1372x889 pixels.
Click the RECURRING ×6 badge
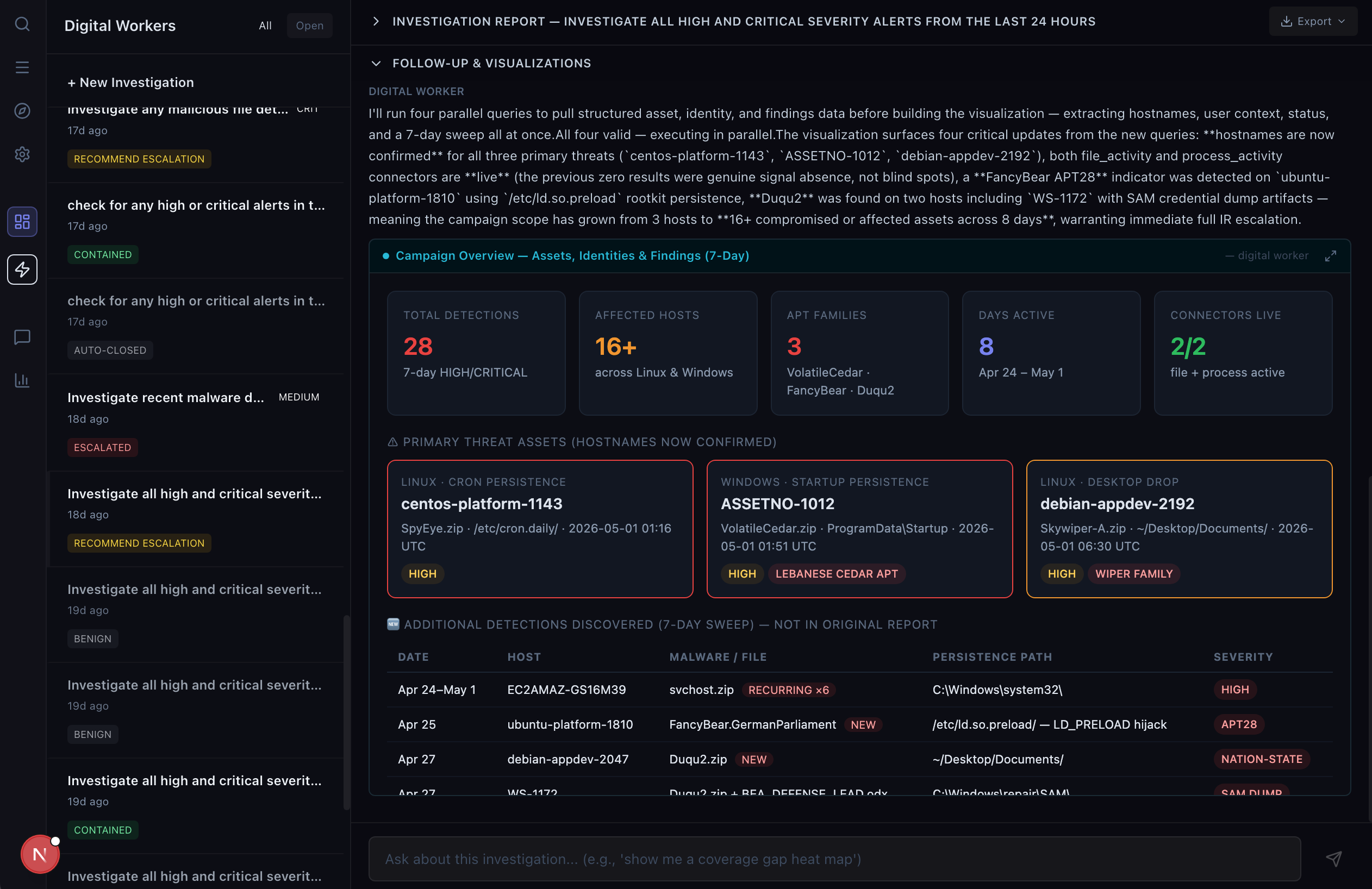(x=788, y=690)
